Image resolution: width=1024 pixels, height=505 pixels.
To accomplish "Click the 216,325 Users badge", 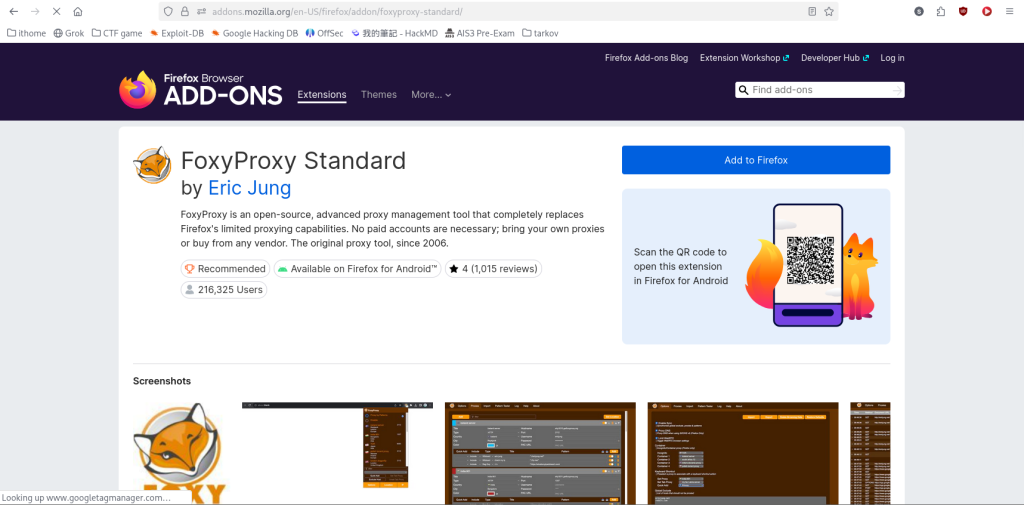I will [x=224, y=289].
